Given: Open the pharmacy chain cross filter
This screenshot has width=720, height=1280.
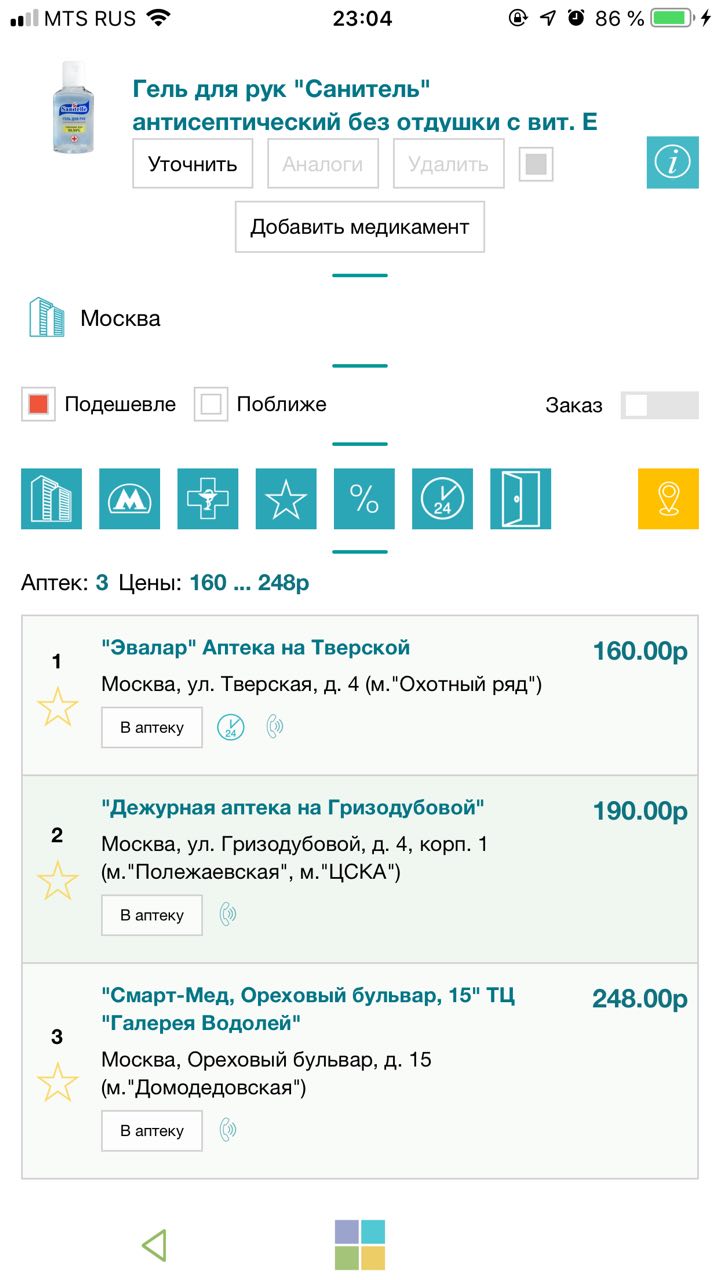Looking at the screenshot, I should pos(208,499).
